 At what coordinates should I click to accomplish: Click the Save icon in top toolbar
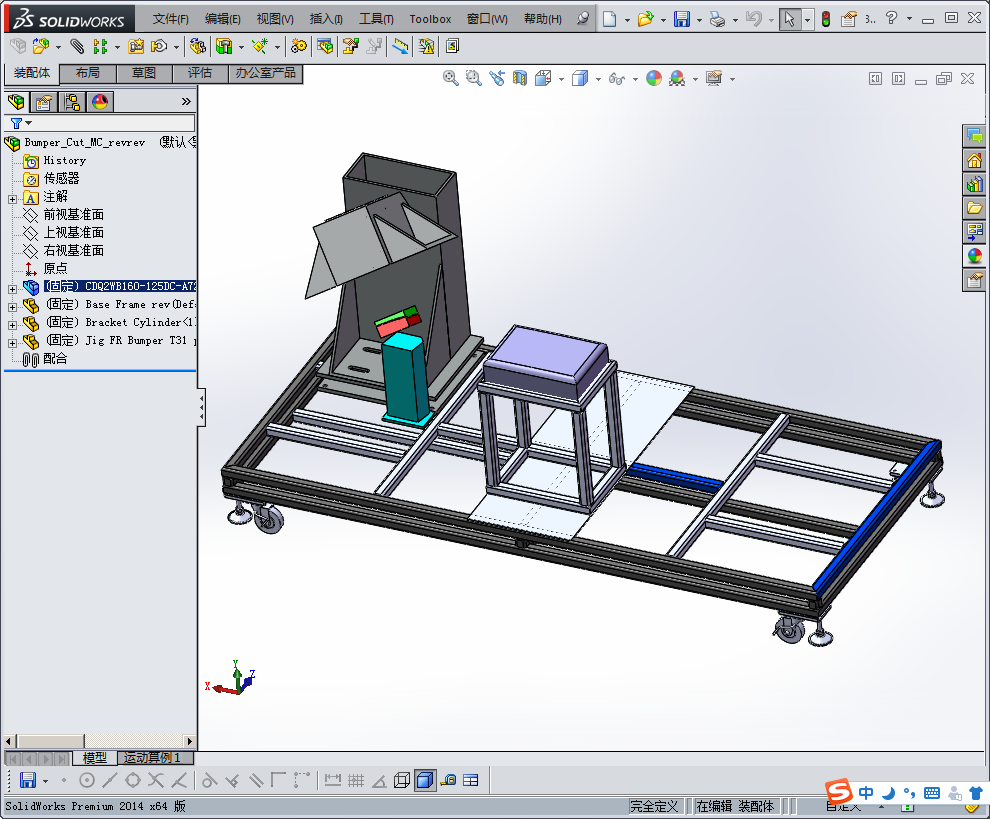680,19
